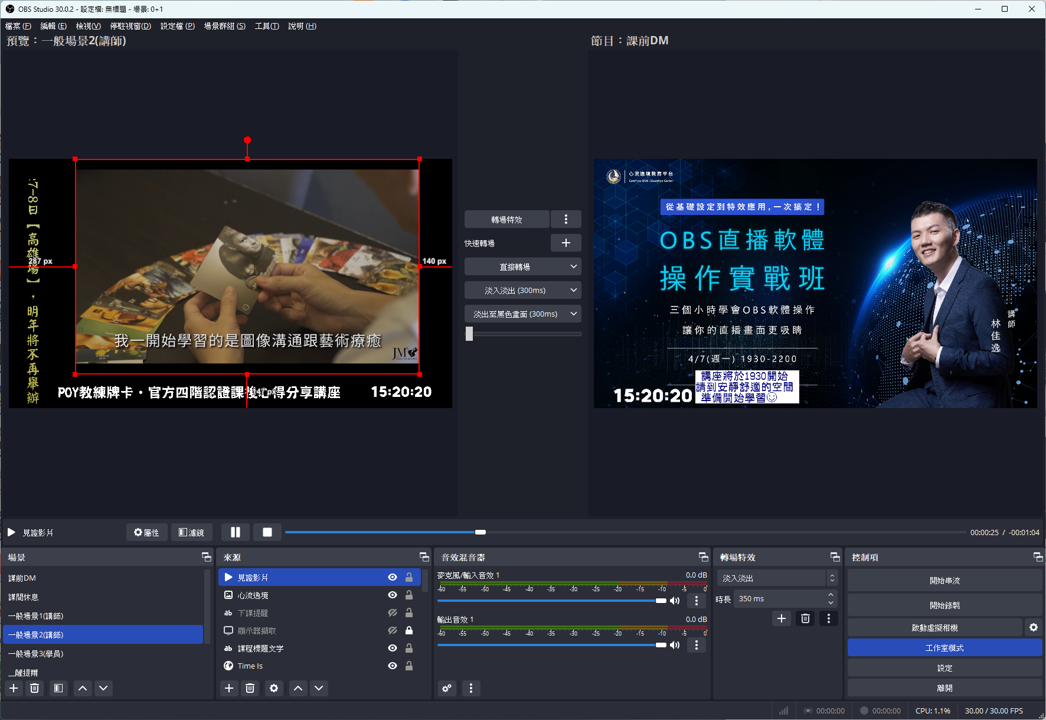Stop the media playback

pyautogui.click(x=267, y=533)
